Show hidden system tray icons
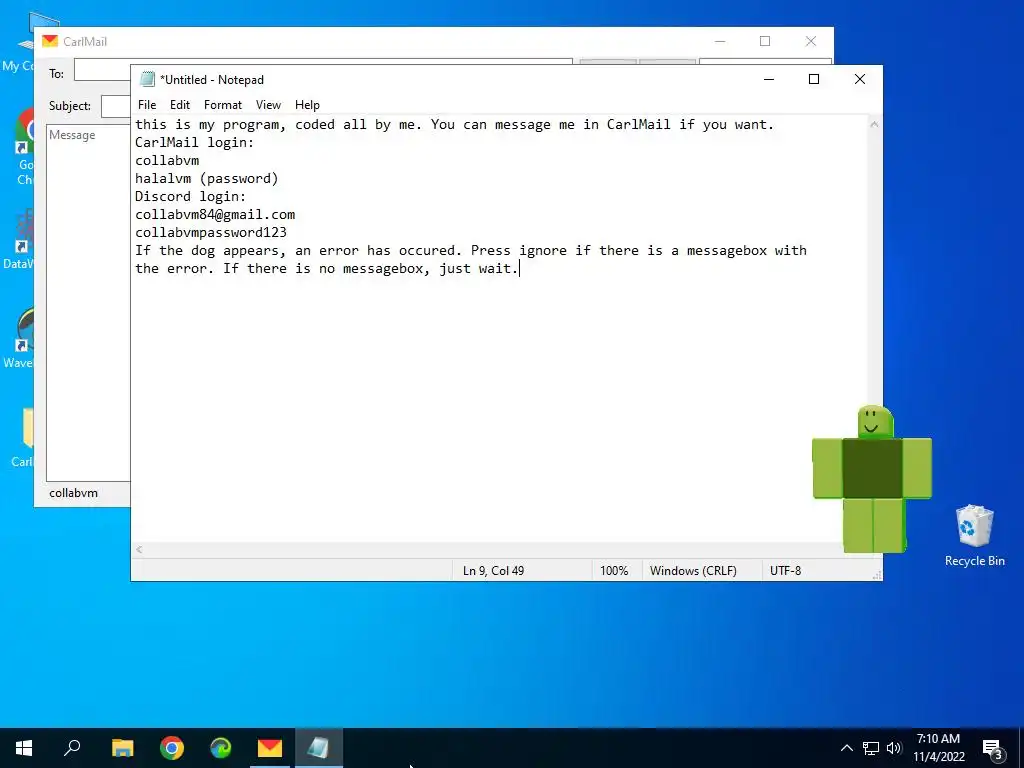The image size is (1024, 768). click(x=846, y=748)
